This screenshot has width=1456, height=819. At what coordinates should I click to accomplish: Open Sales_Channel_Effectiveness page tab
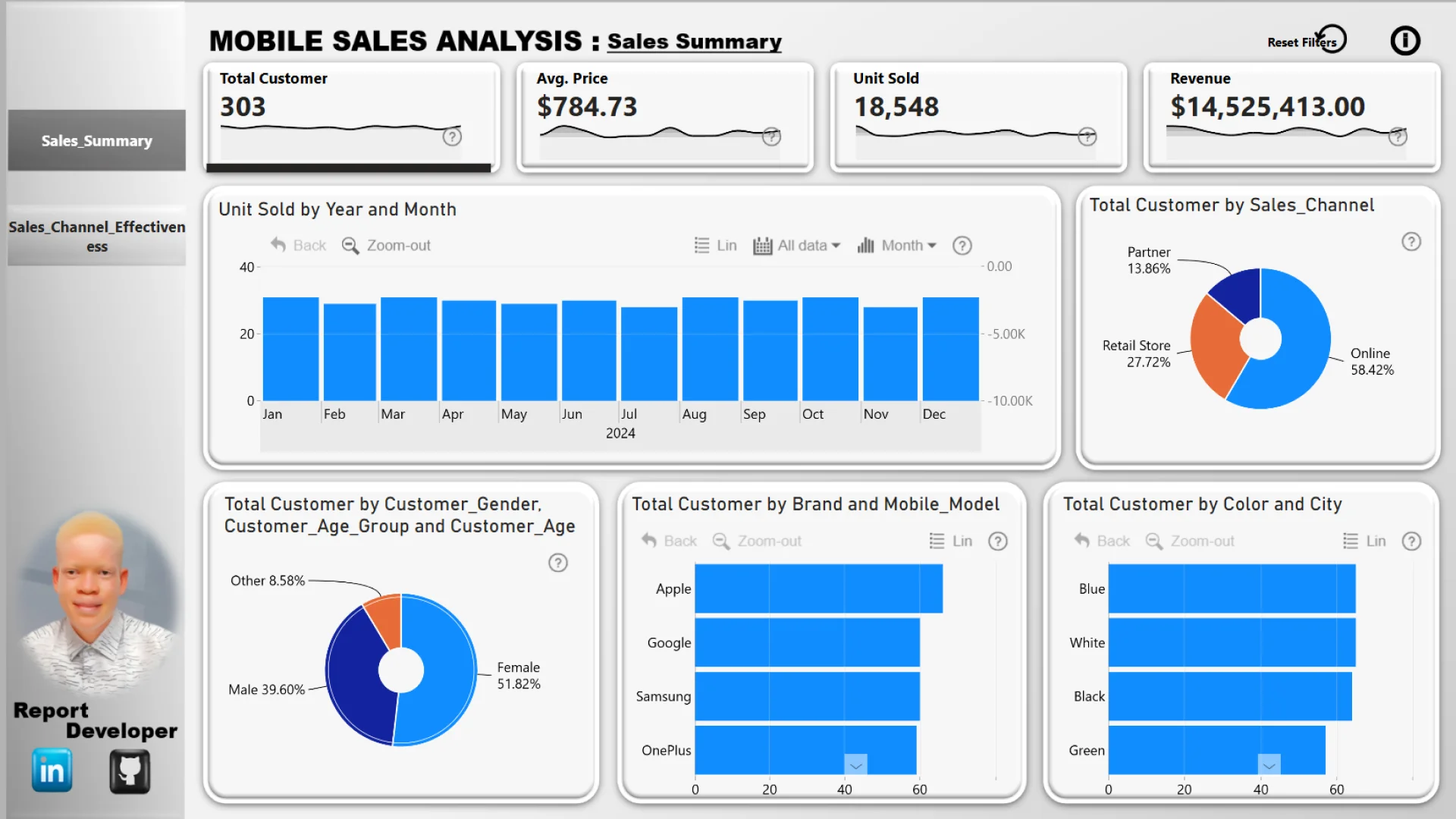[x=96, y=237]
